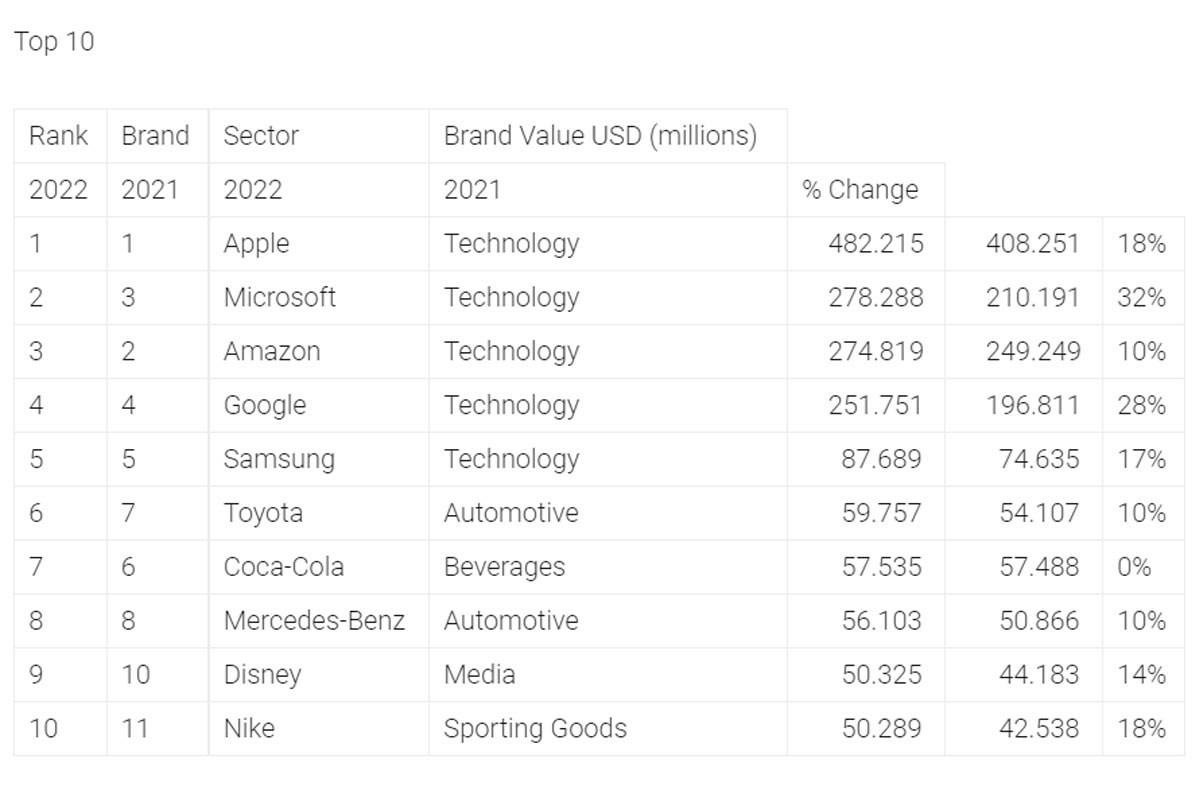1200x800 pixels.
Task: Click the 'Brand Value USD (millions)' header
Action: pyautogui.click(x=600, y=136)
